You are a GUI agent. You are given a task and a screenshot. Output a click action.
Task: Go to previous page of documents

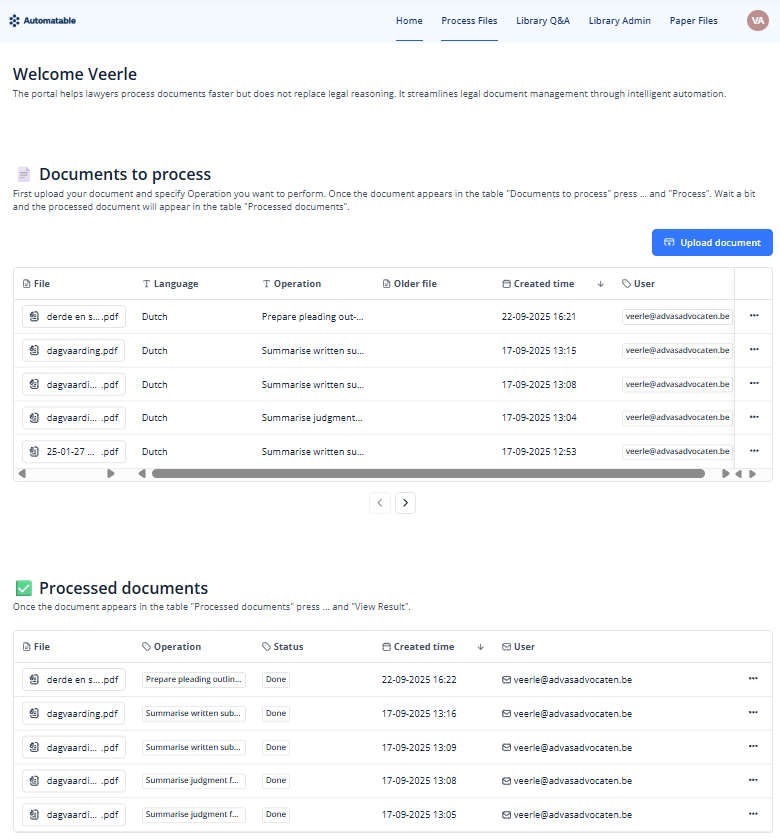pos(380,502)
